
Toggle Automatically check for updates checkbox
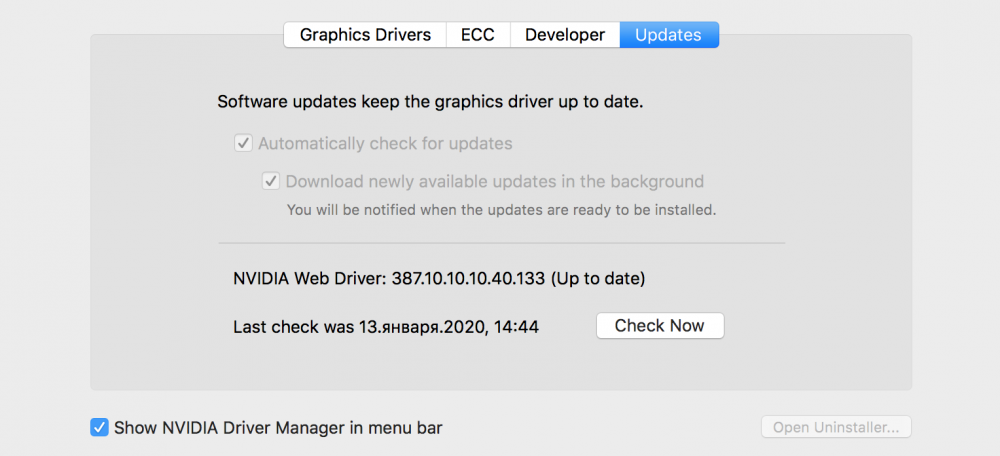tap(244, 143)
